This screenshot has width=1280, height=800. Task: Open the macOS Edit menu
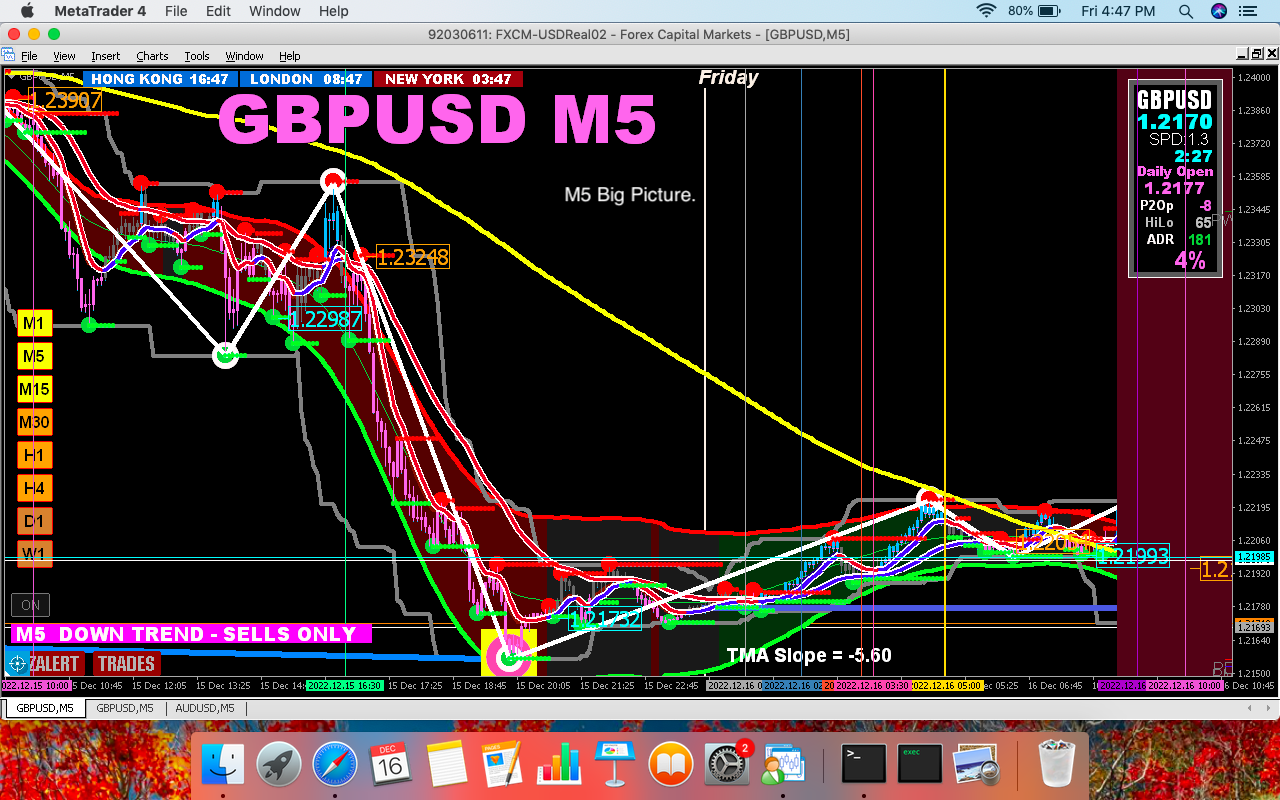point(218,11)
